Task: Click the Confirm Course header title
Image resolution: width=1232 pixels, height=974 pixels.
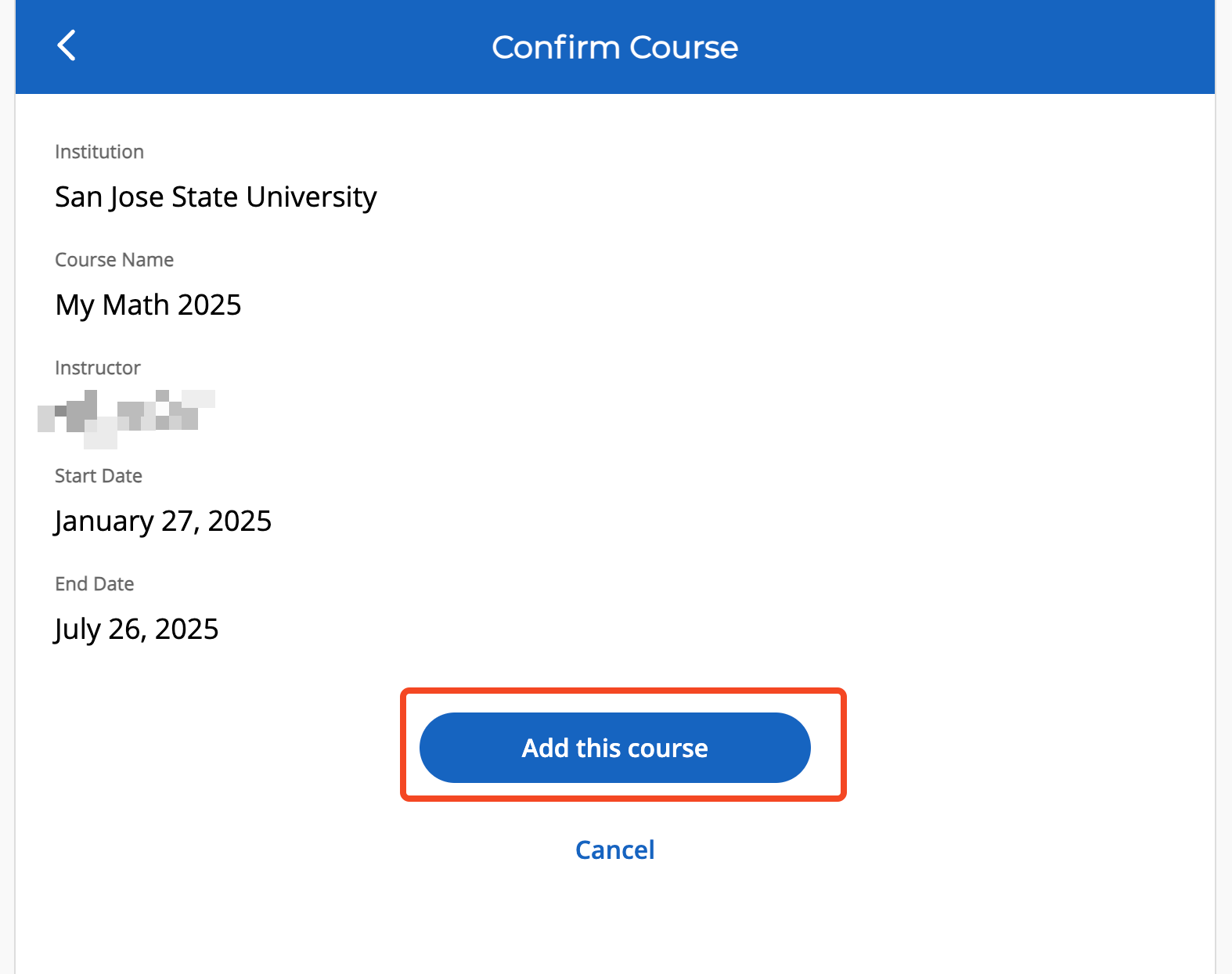Action: (615, 47)
